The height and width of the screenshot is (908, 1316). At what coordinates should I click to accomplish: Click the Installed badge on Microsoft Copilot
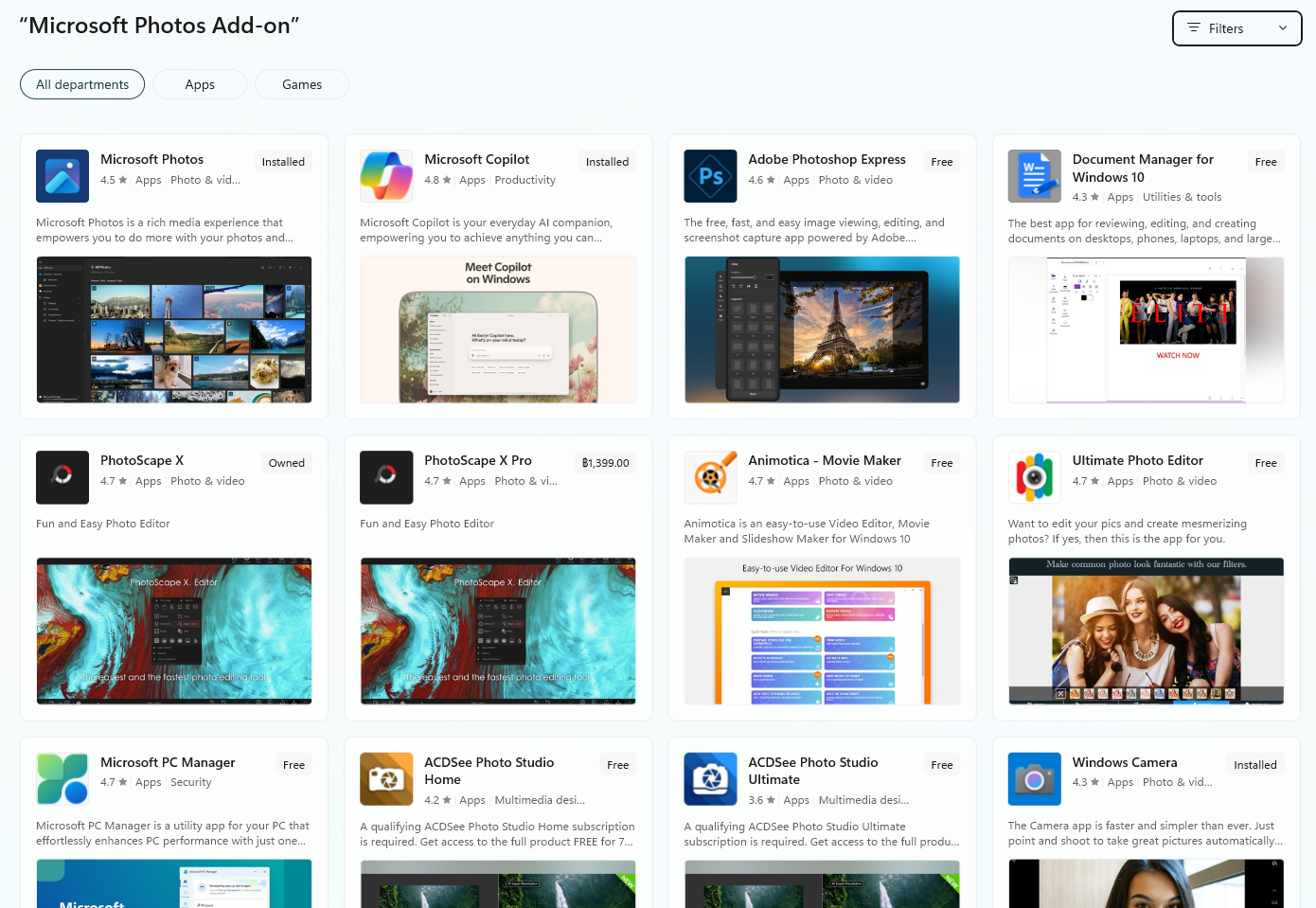pyautogui.click(x=607, y=162)
